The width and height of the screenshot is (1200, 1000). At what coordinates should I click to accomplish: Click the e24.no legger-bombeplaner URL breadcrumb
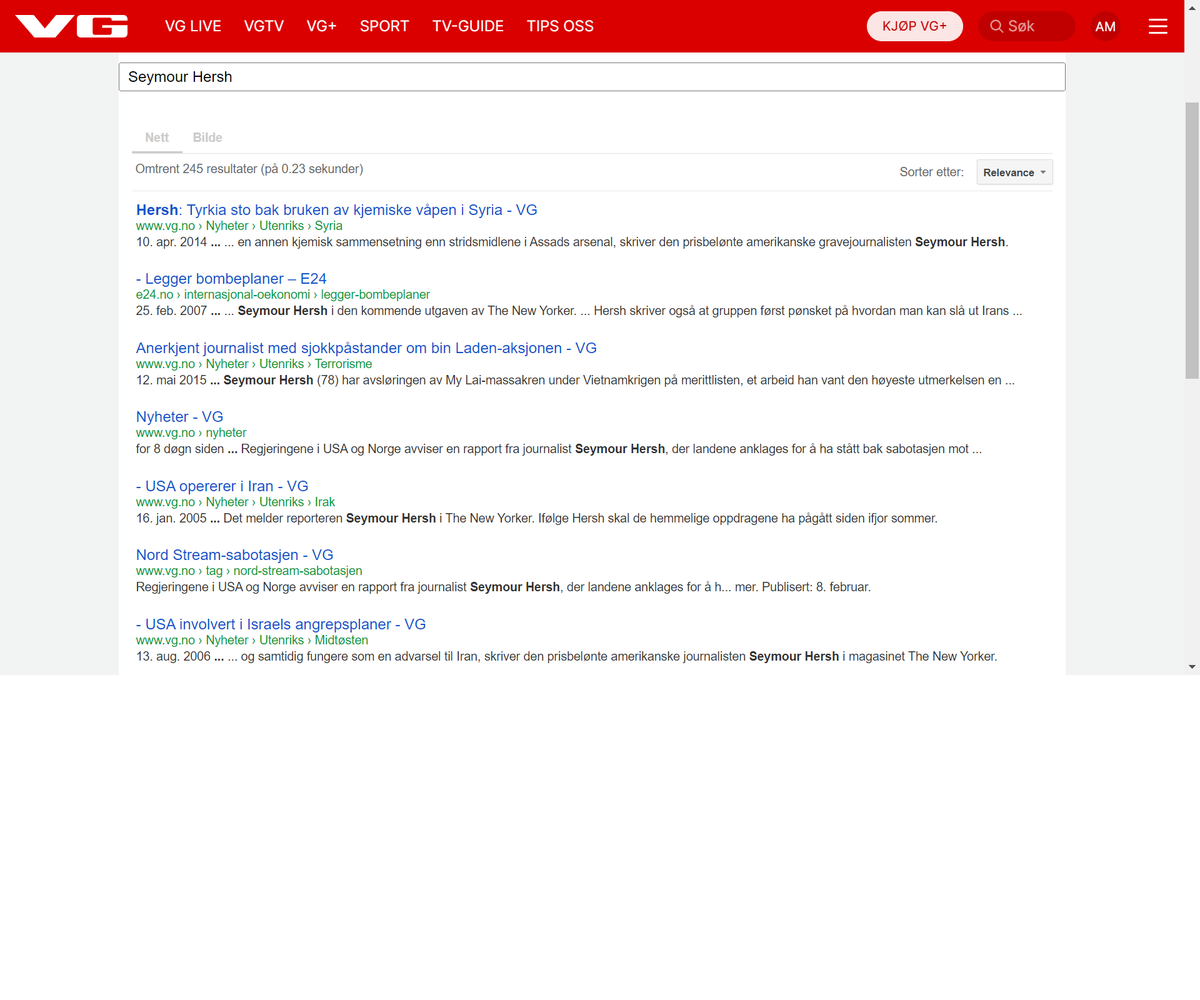pyautogui.click(x=283, y=295)
